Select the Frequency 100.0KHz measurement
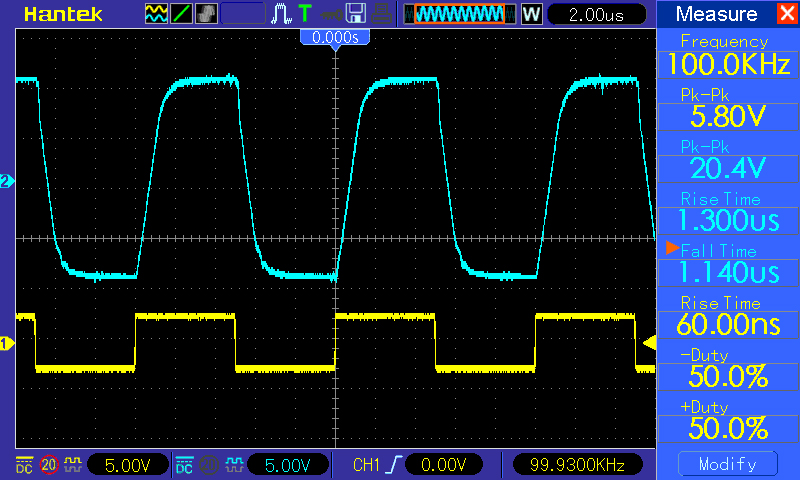Viewport: 800px width, 480px height. pos(728,56)
